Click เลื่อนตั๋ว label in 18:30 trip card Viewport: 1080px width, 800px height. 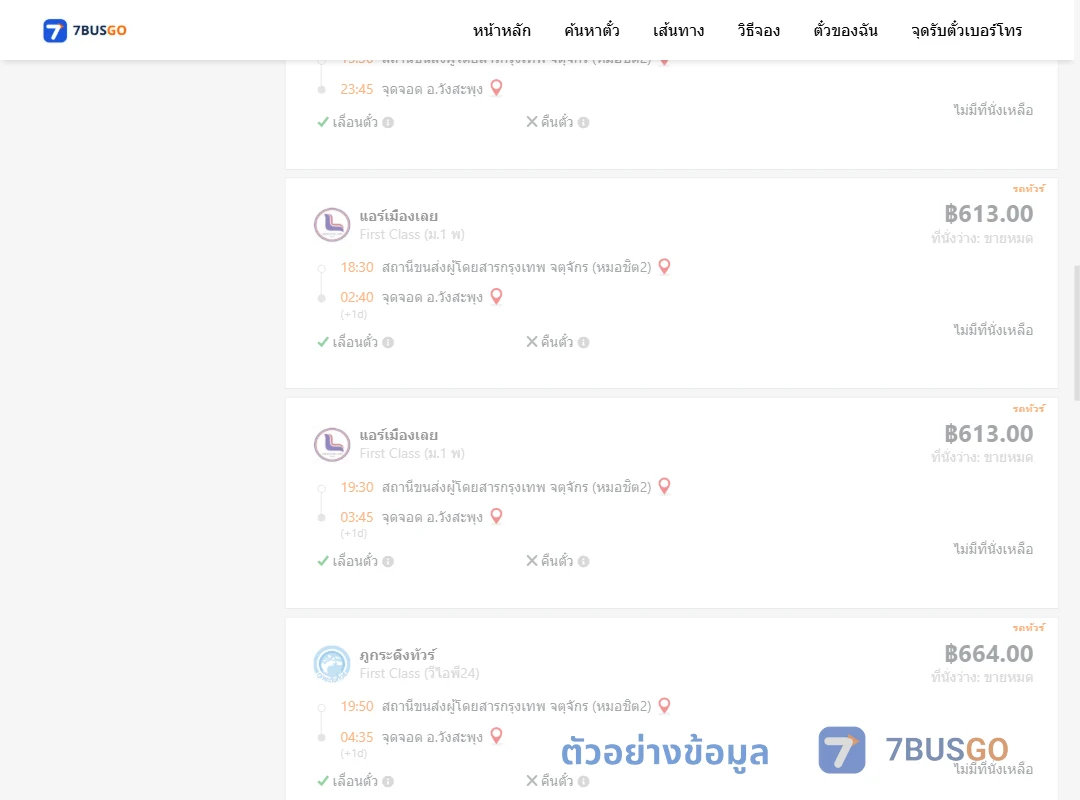tap(355, 342)
